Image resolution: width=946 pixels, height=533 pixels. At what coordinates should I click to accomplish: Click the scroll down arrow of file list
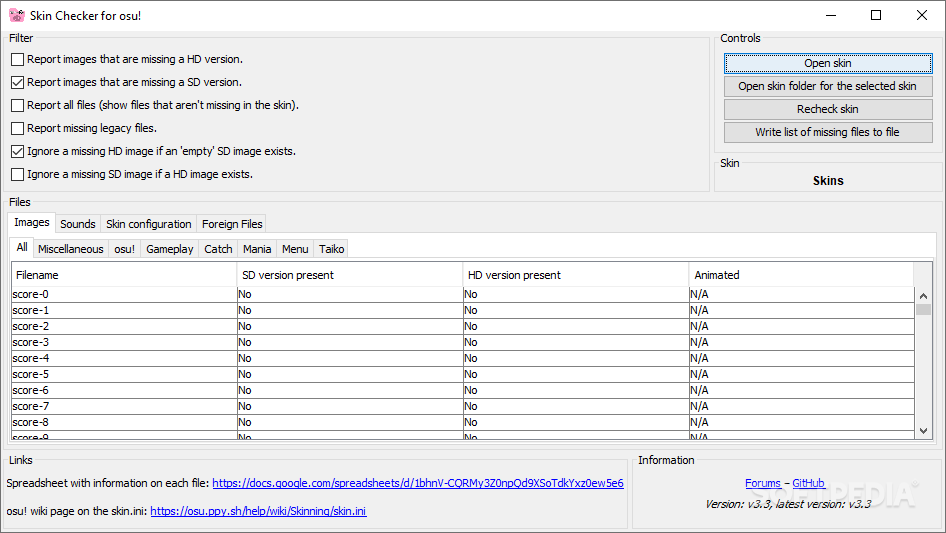(923, 430)
